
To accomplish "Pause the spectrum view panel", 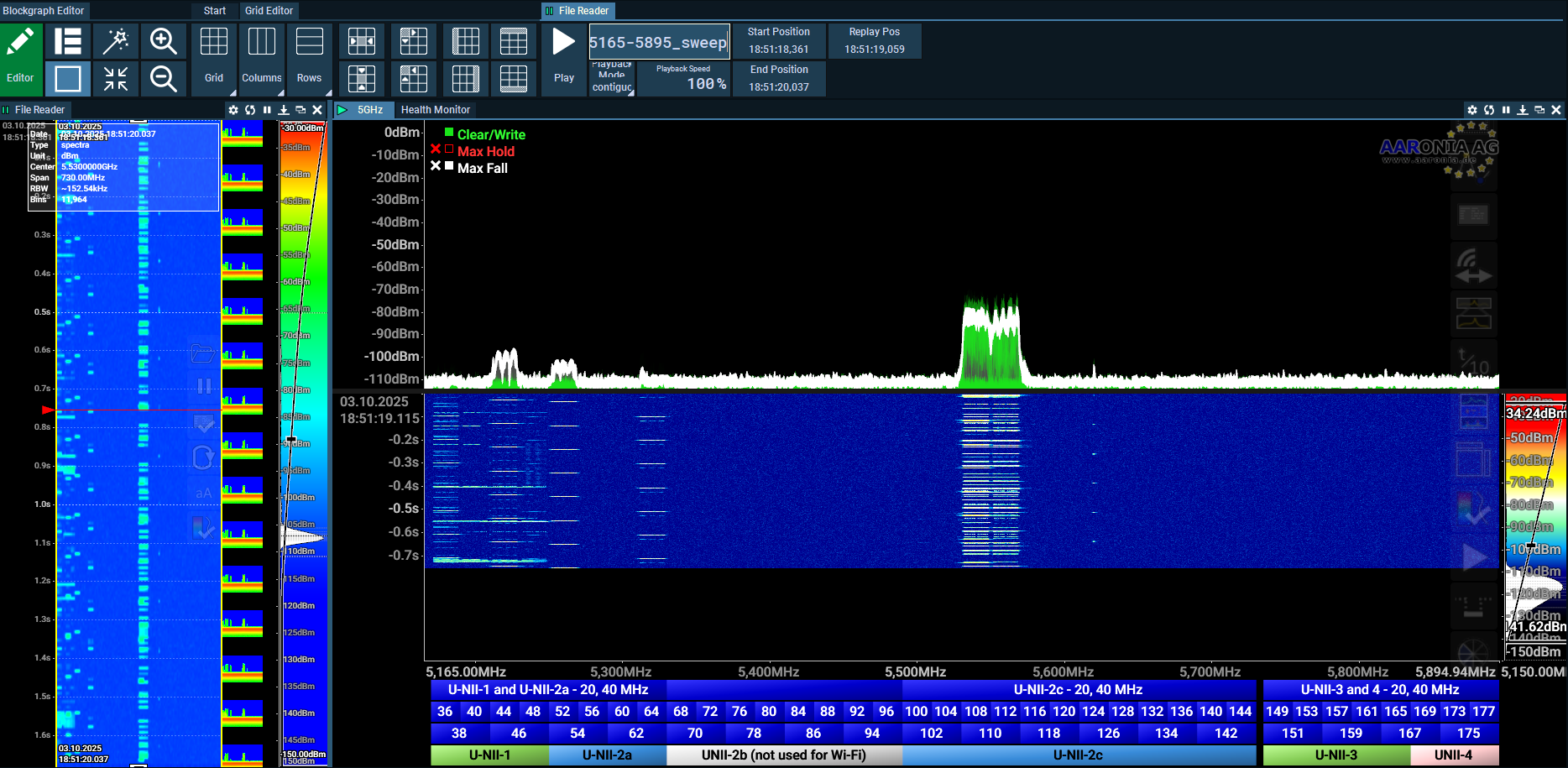I will click(x=1506, y=110).
